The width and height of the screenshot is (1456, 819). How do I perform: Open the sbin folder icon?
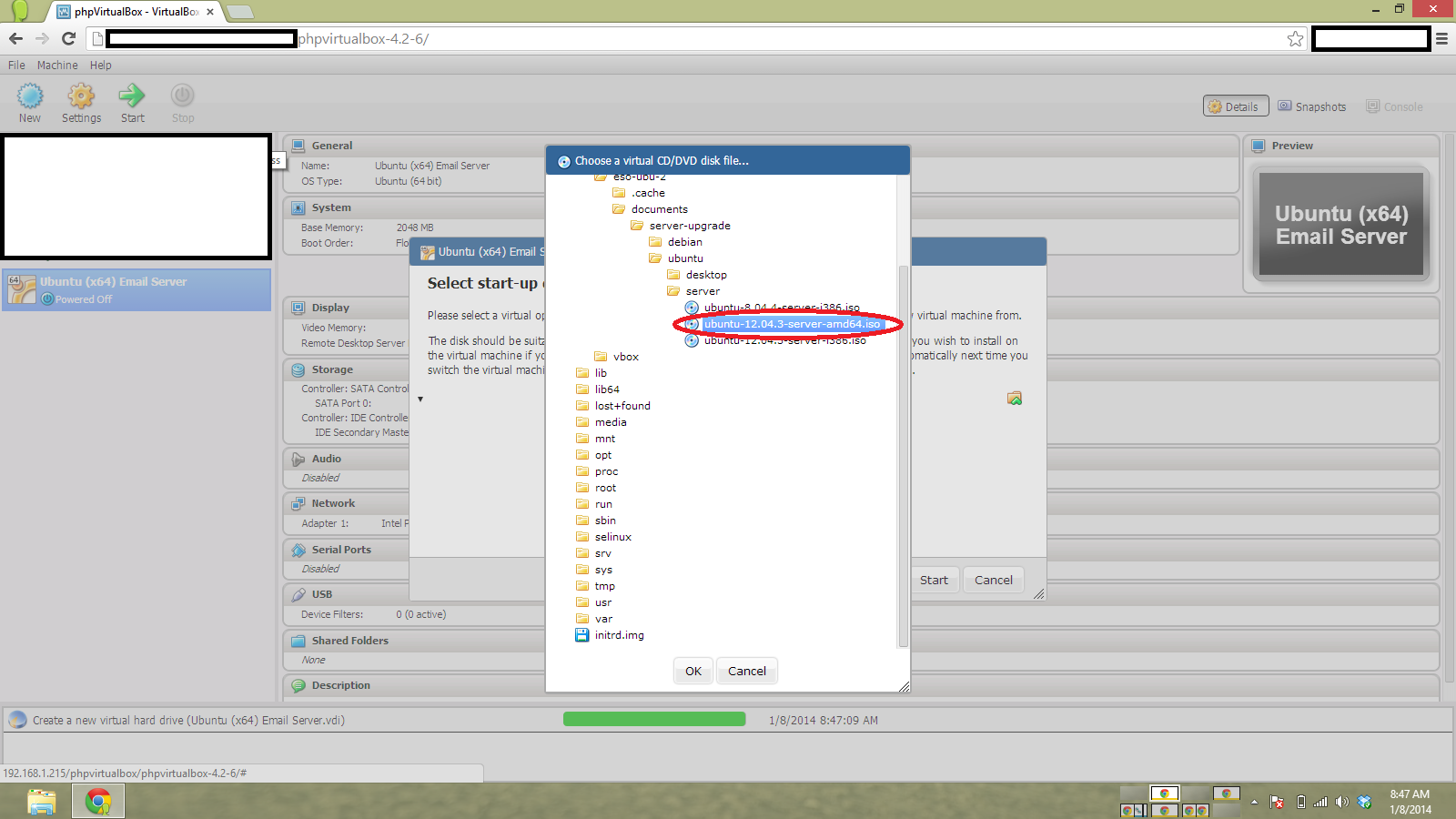click(x=582, y=521)
